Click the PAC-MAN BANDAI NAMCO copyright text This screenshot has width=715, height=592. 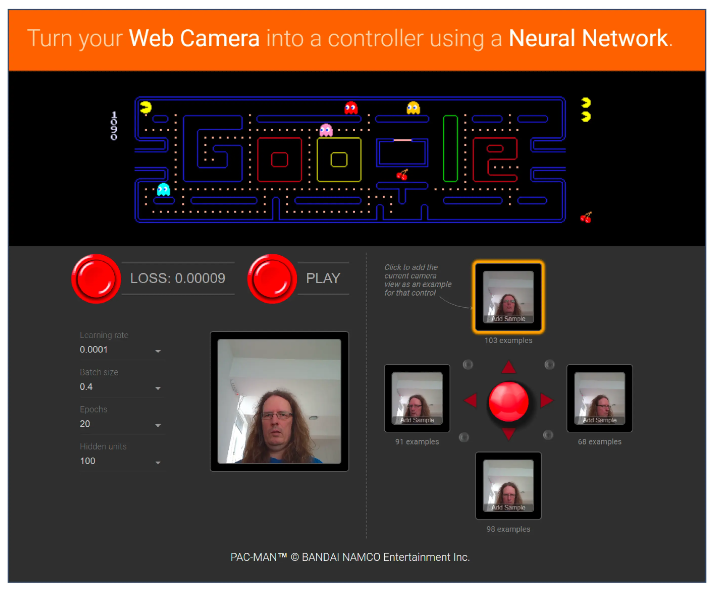[x=350, y=557]
